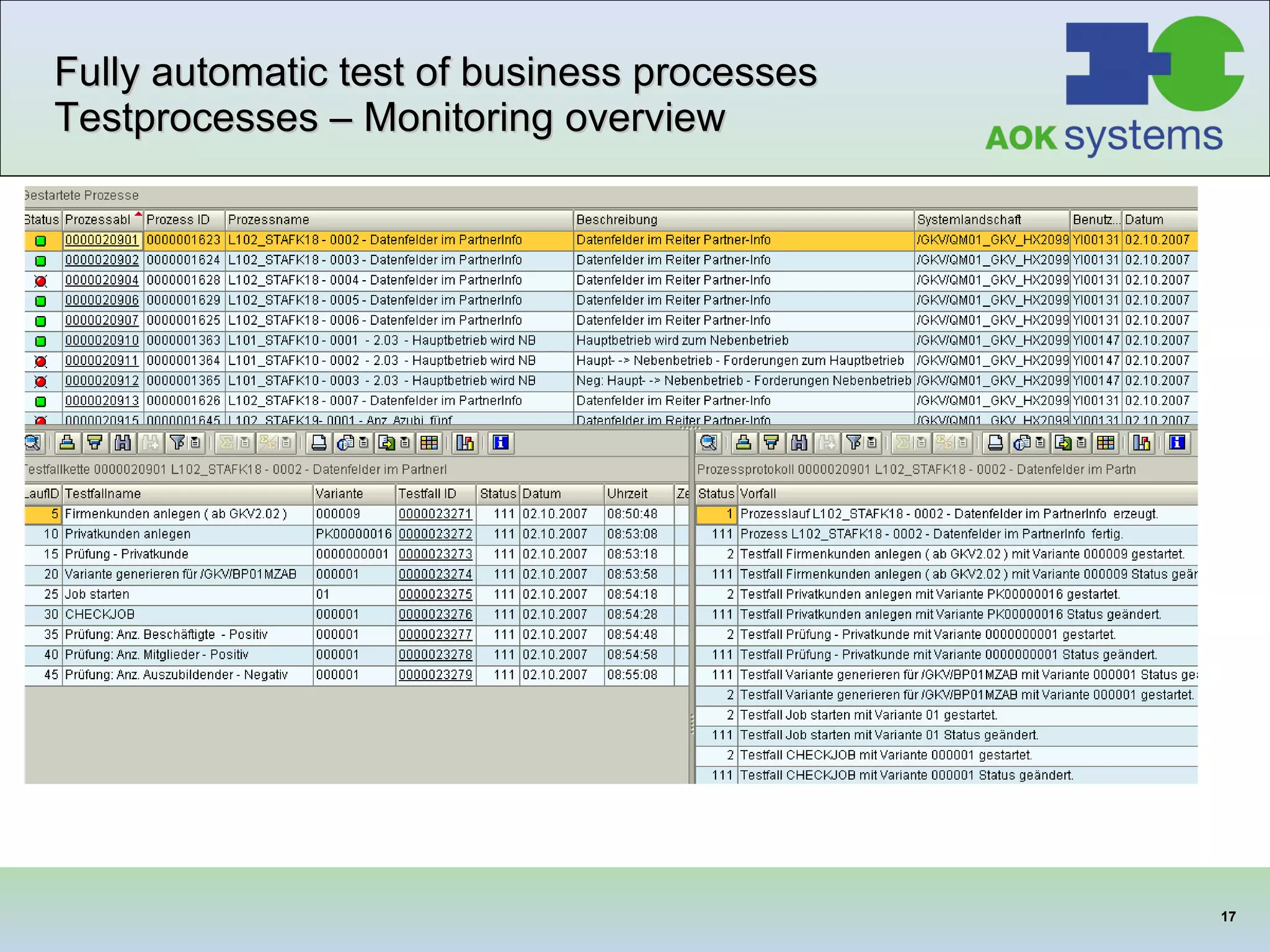This screenshot has width=1270, height=952.
Task: Click 'Hauptbetrieb wird zum Nebenbetrieb' description cell
Action: pos(744,340)
